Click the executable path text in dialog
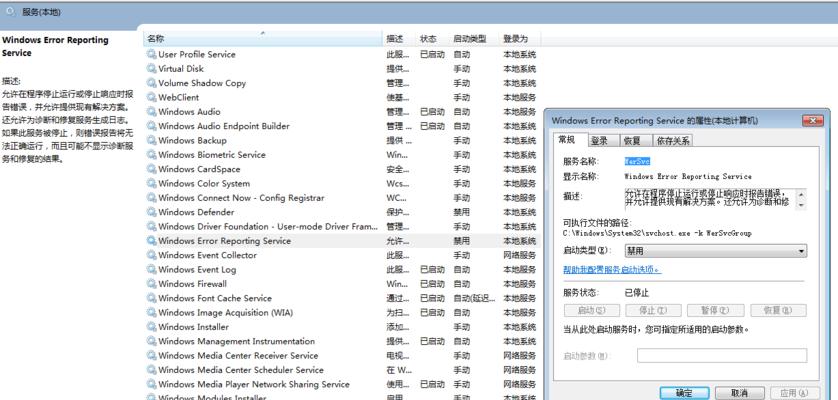838x400 pixels. 657,233
